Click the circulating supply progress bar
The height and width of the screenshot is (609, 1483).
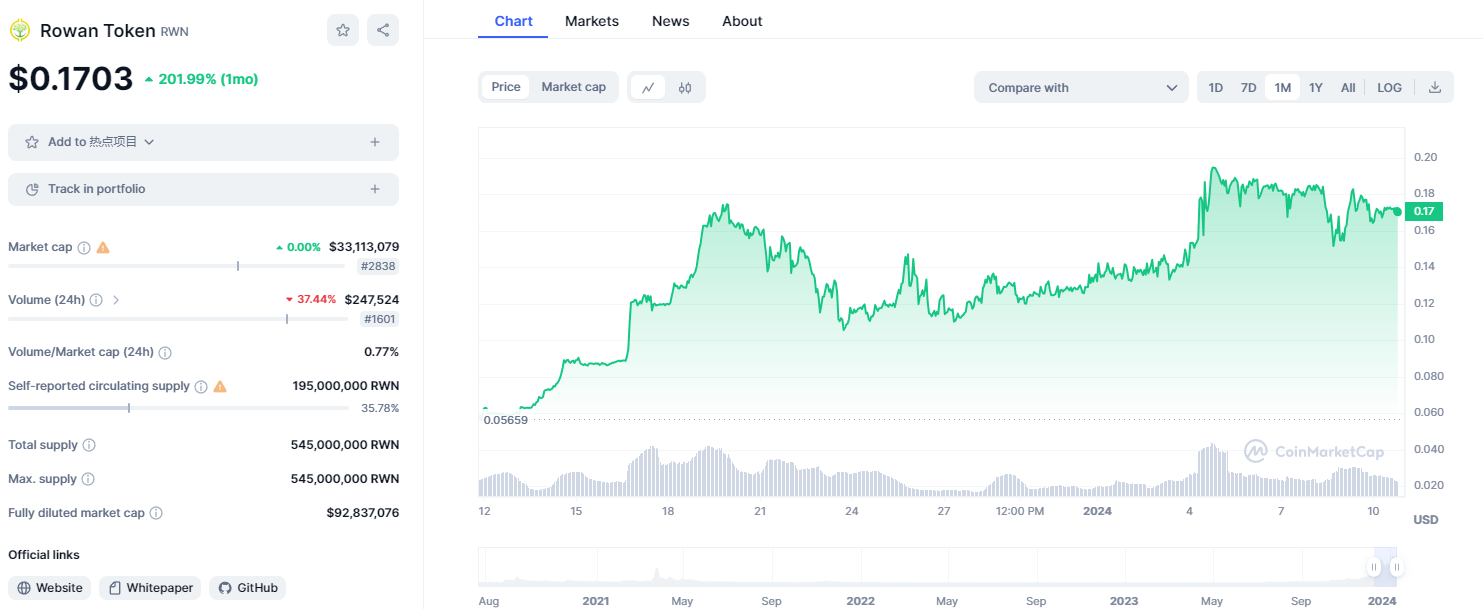point(177,408)
